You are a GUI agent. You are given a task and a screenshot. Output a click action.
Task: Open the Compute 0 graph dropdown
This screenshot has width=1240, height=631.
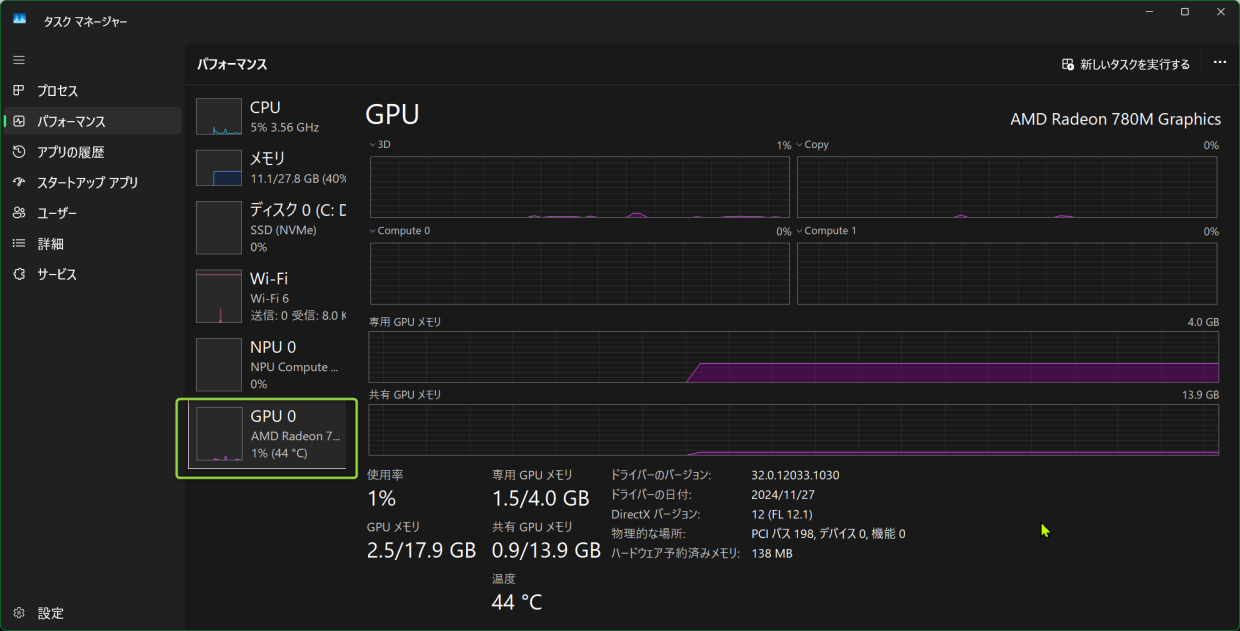tap(373, 231)
